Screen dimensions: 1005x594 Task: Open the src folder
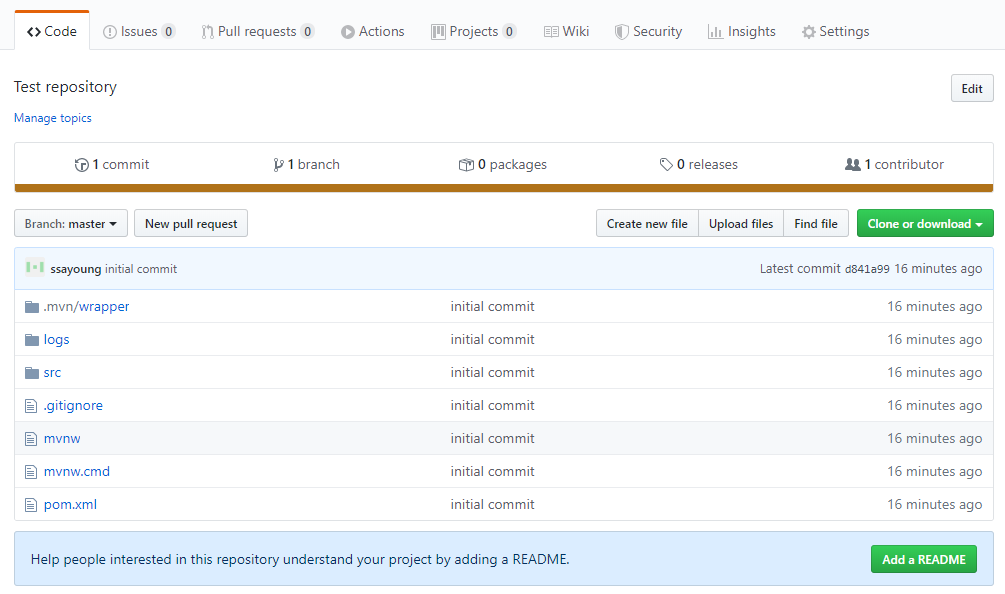[x=53, y=373]
